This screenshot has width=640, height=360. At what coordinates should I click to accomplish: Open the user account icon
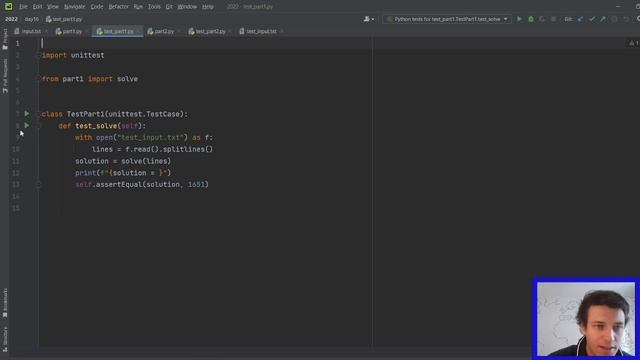(x=368, y=19)
